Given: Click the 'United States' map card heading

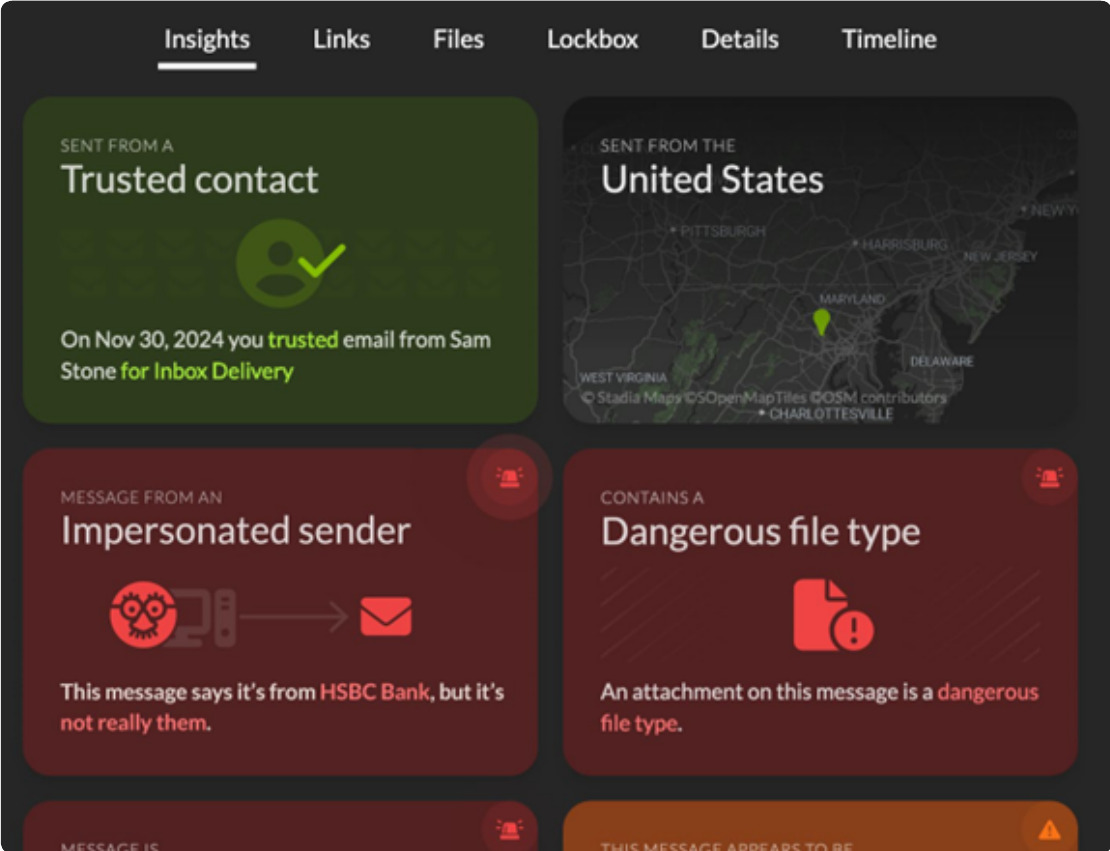Looking at the screenshot, I should 712,180.
